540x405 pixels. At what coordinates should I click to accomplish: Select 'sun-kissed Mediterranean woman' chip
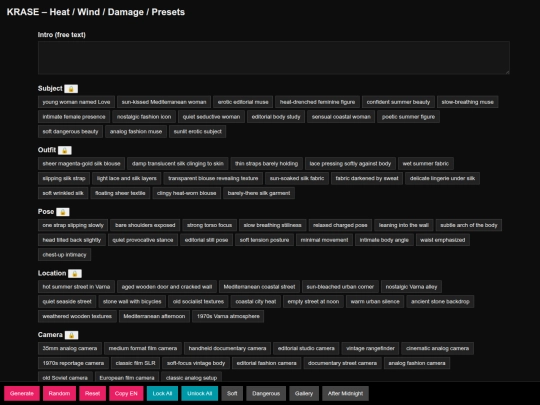coord(164,102)
